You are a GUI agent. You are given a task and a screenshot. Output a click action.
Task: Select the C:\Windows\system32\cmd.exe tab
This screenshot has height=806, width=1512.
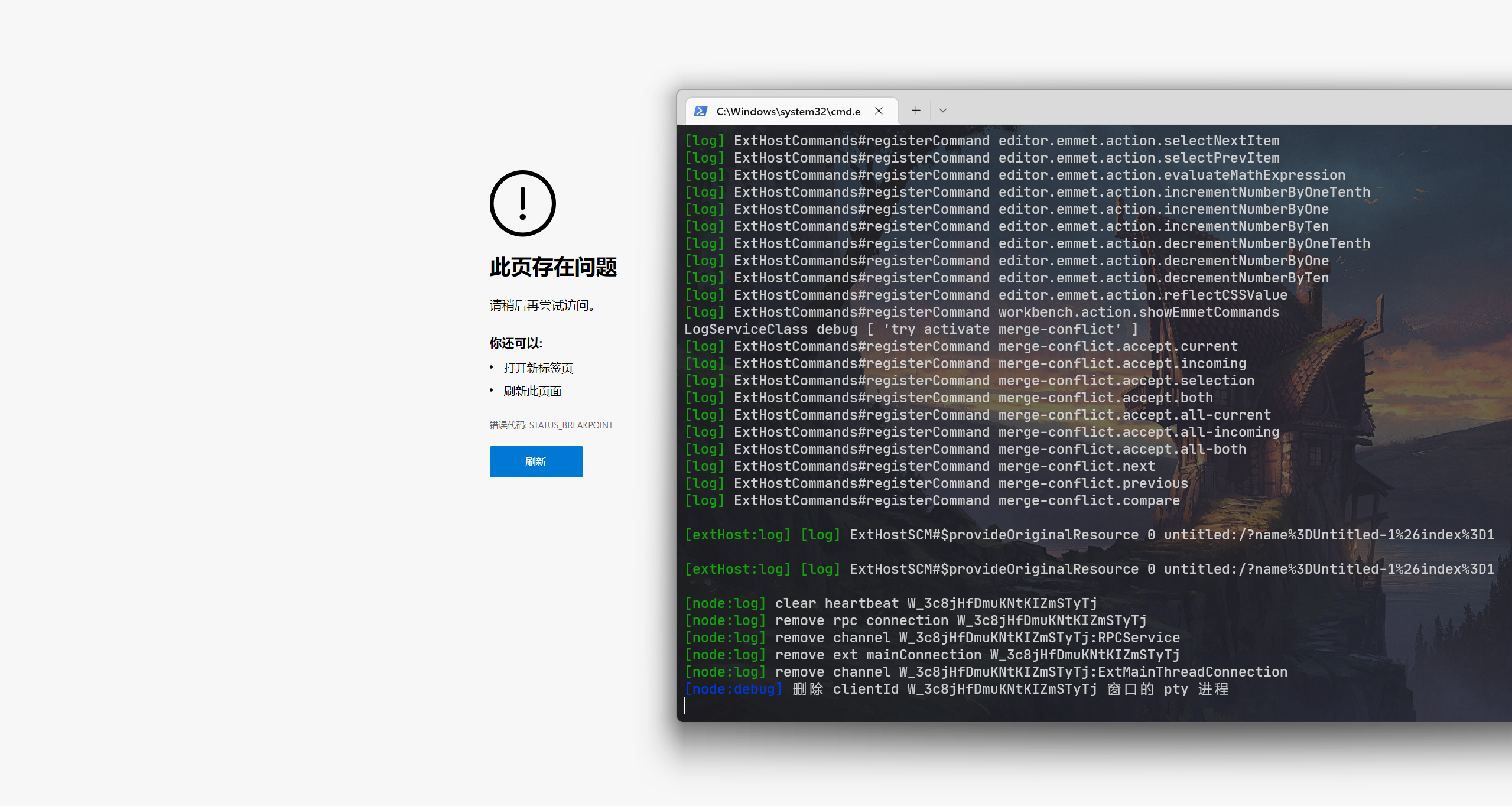point(792,111)
